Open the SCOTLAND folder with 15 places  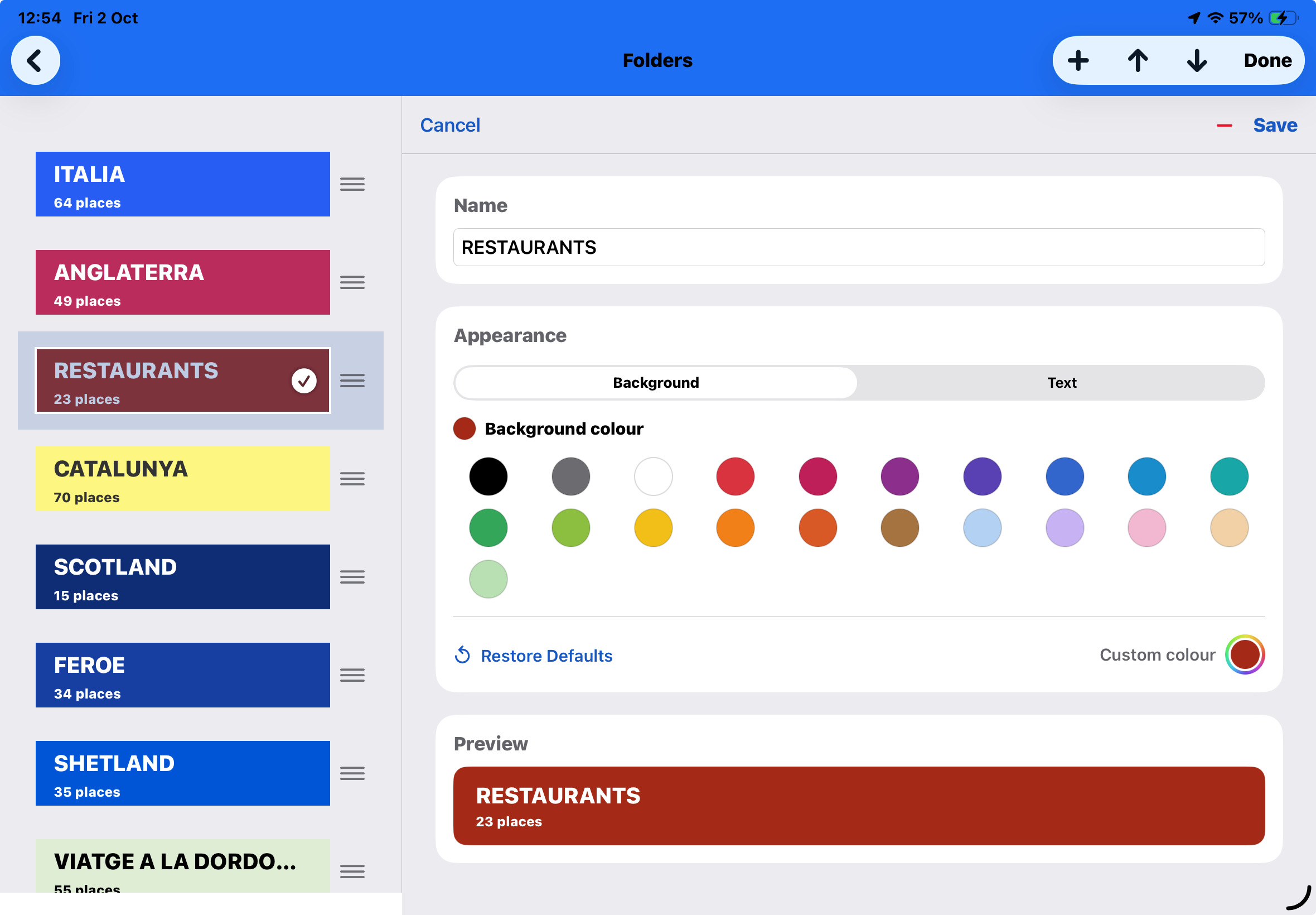pyautogui.click(x=183, y=577)
